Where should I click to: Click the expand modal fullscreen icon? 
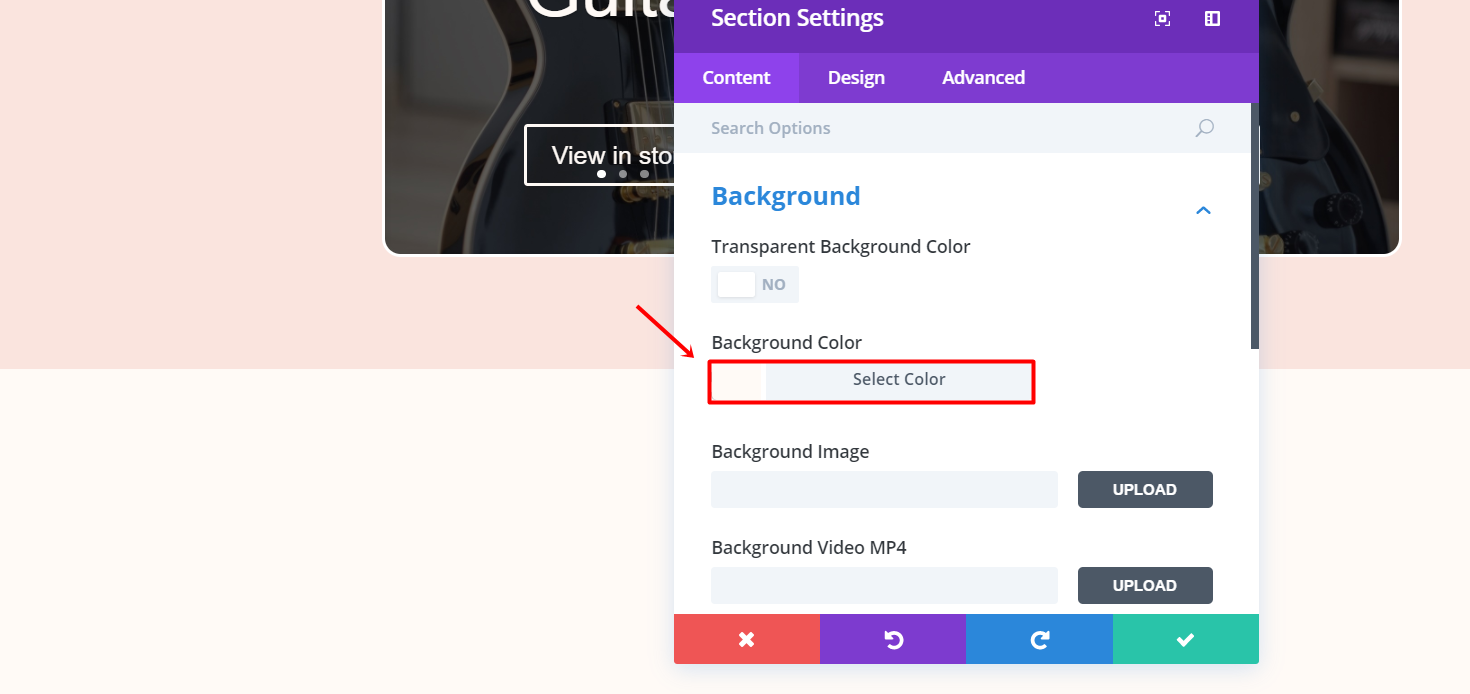point(1162,19)
